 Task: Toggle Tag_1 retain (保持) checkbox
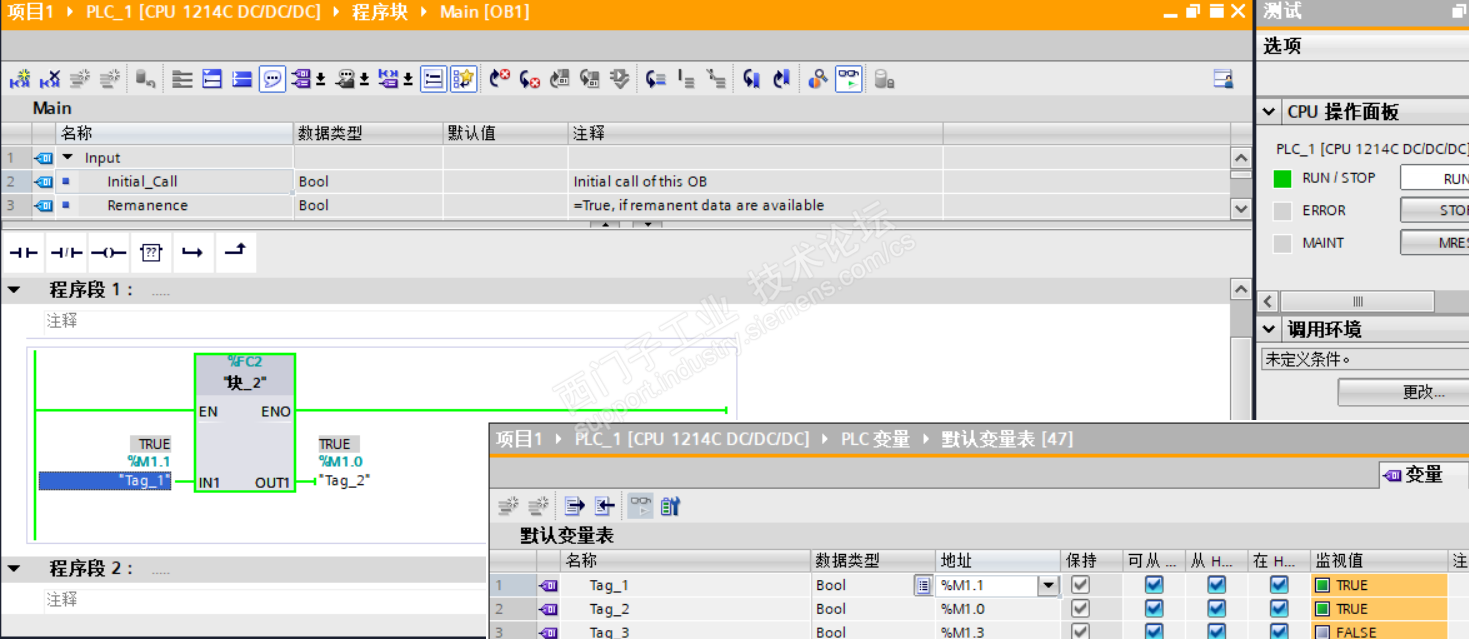pyautogui.click(x=1080, y=585)
